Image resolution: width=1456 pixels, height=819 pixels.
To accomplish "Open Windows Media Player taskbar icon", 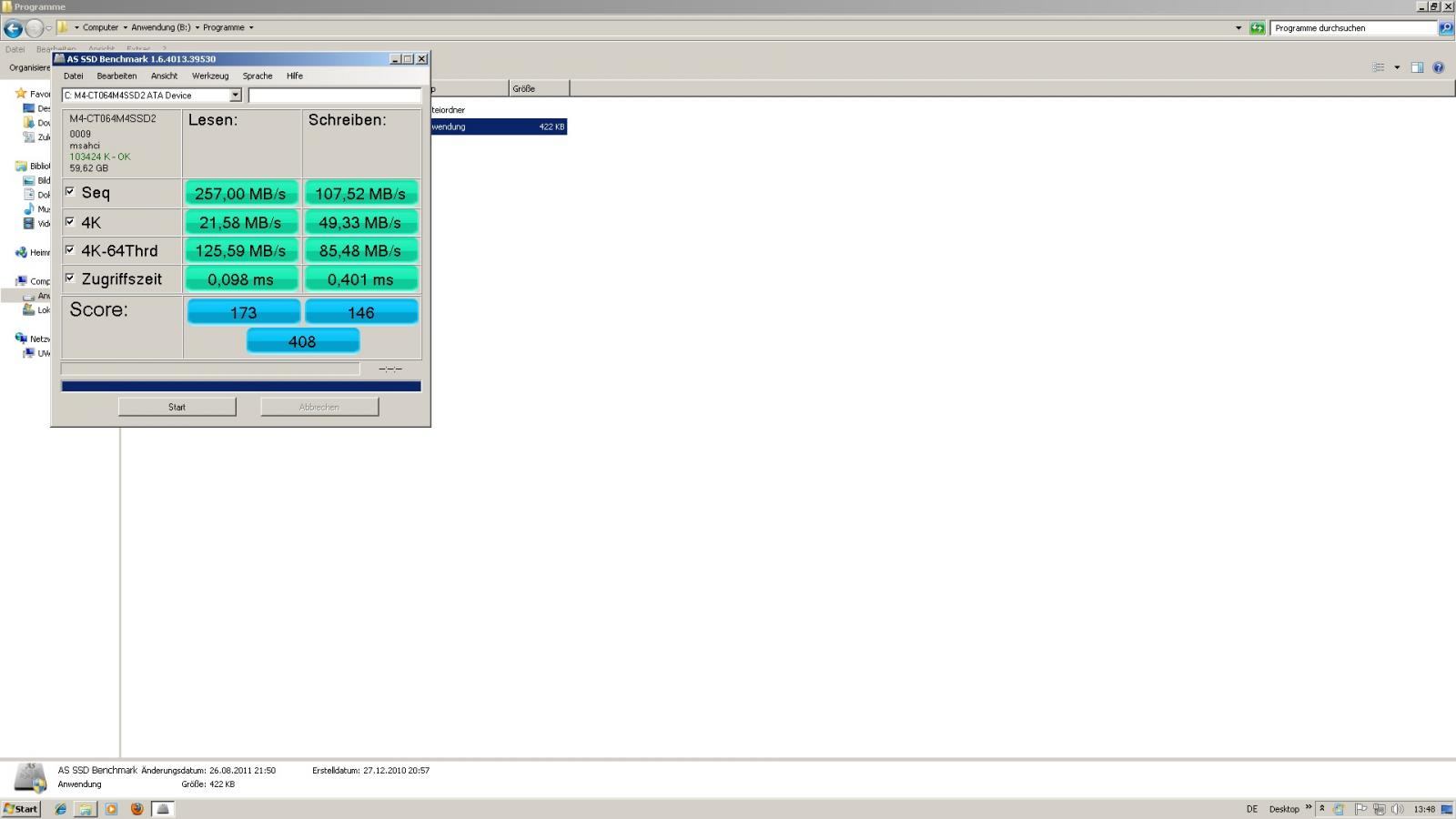I will [x=112, y=809].
